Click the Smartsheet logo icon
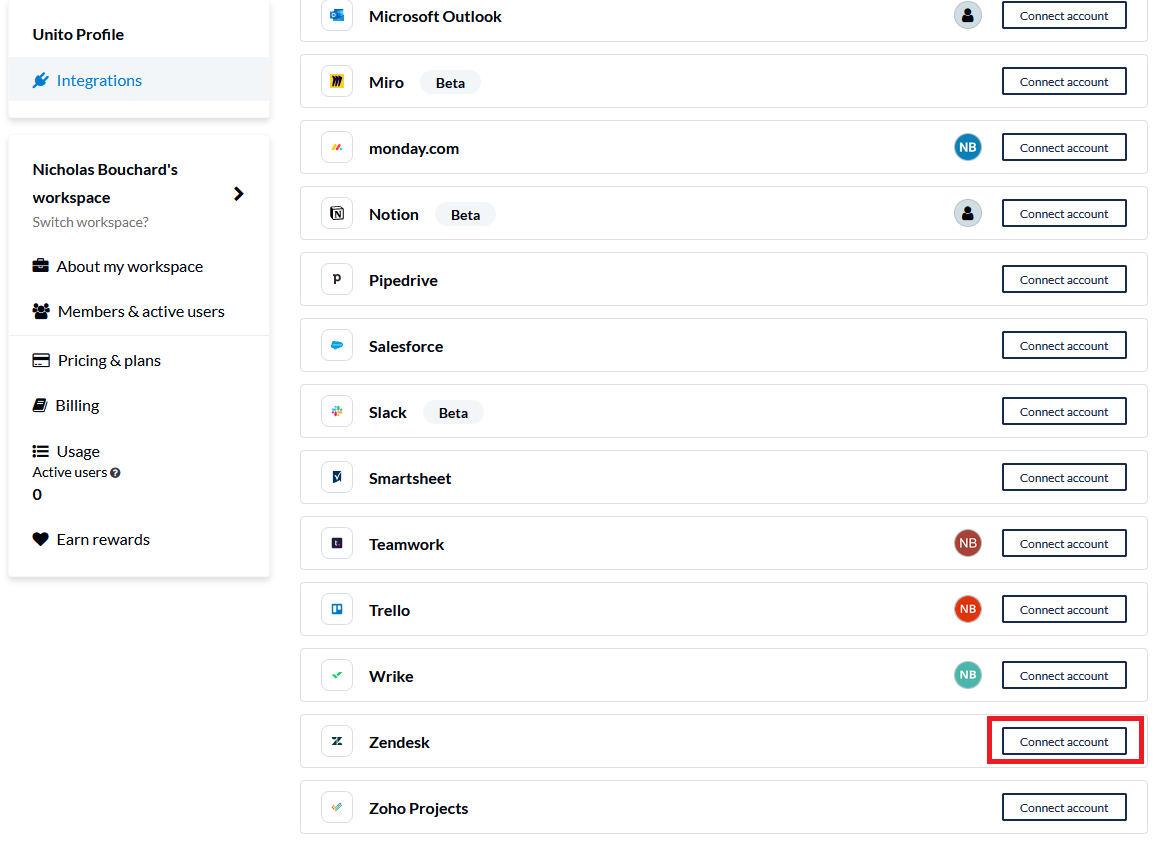 [337, 477]
